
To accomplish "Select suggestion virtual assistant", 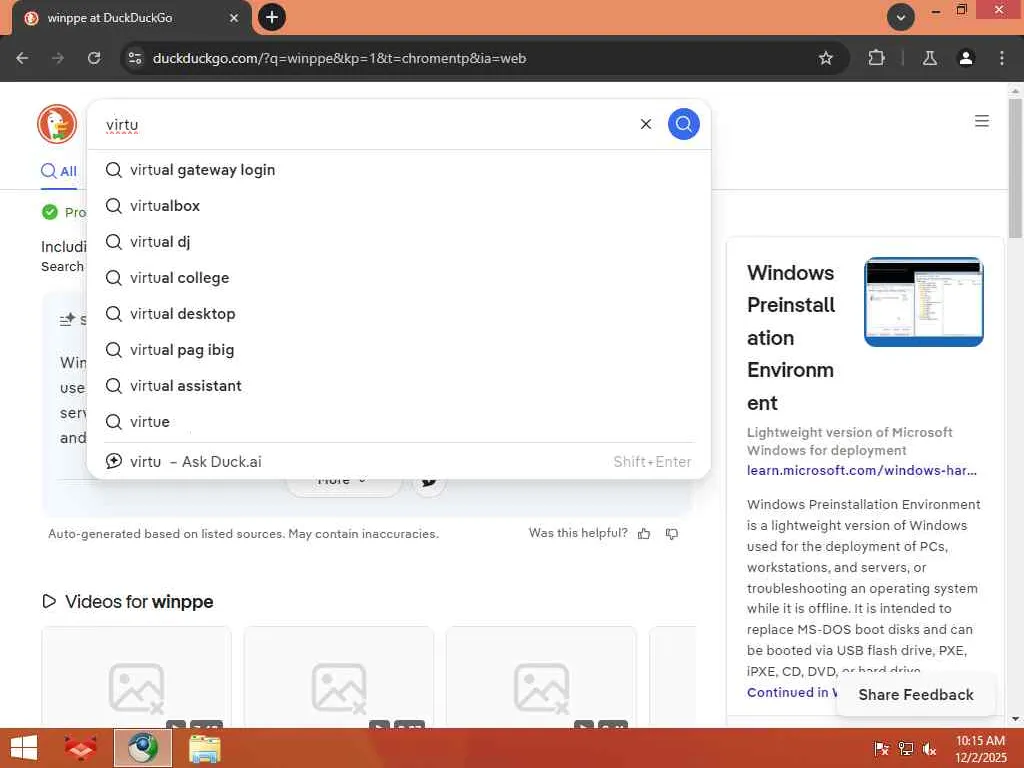I will tap(398, 385).
